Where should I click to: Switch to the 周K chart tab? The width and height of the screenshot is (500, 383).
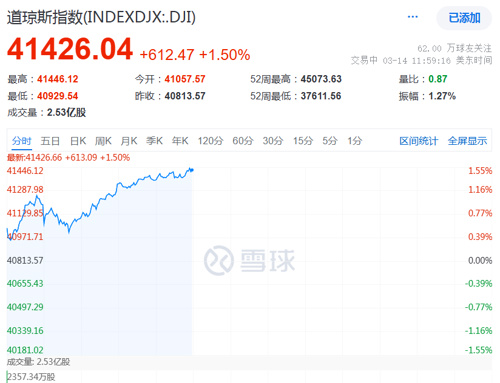[103, 141]
